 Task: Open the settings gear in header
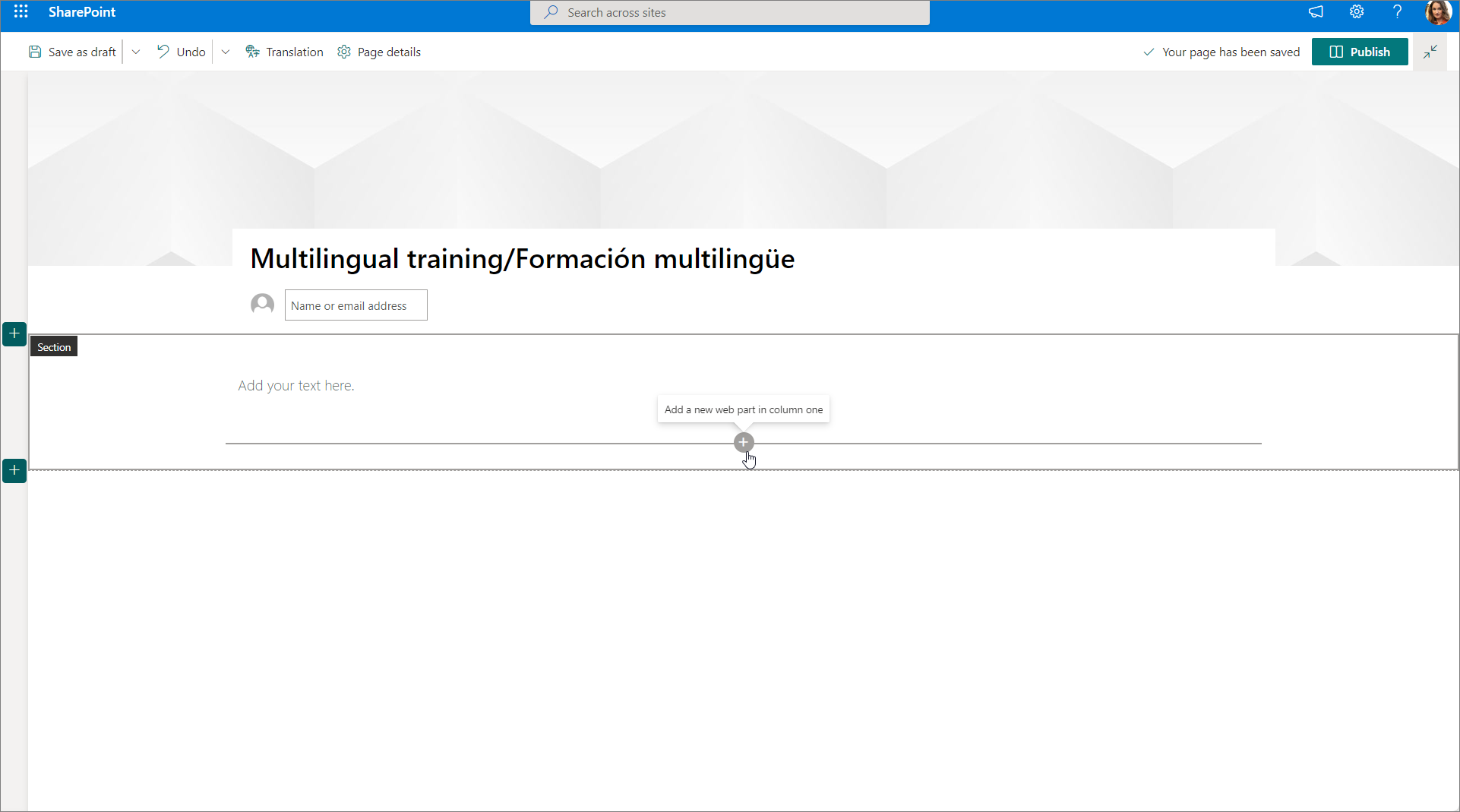point(1357,12)
